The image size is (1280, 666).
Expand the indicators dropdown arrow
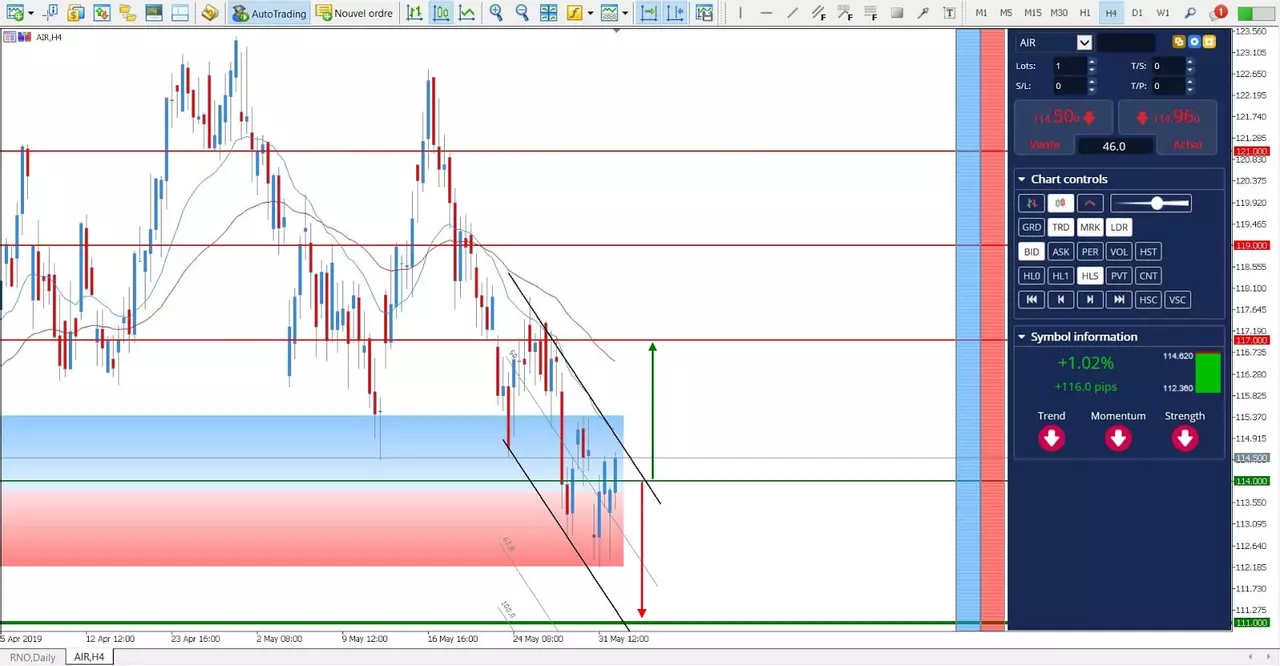click(590, 14)
